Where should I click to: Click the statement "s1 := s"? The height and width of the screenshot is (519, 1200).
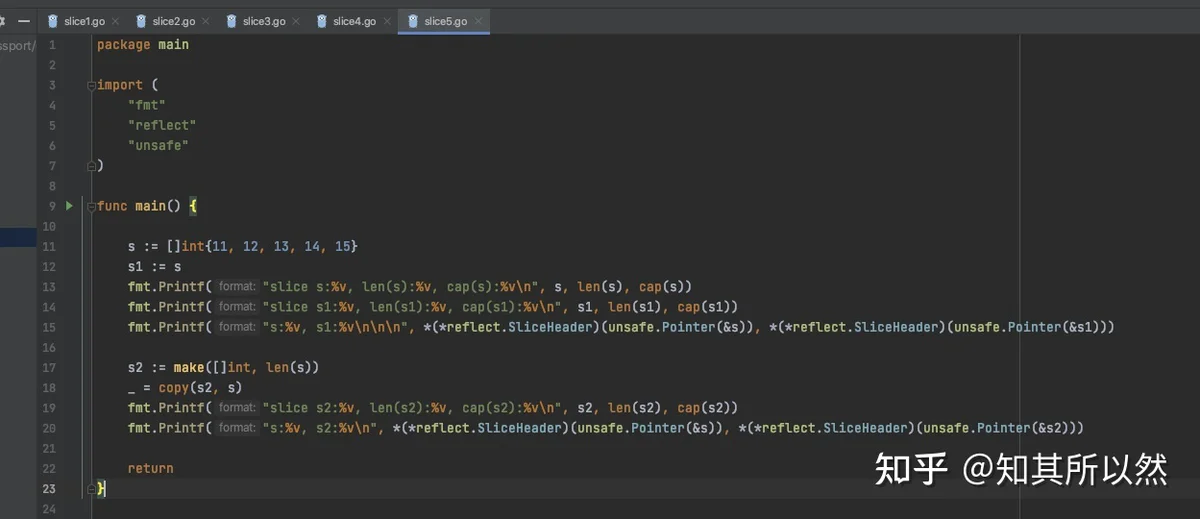[155, 267]
